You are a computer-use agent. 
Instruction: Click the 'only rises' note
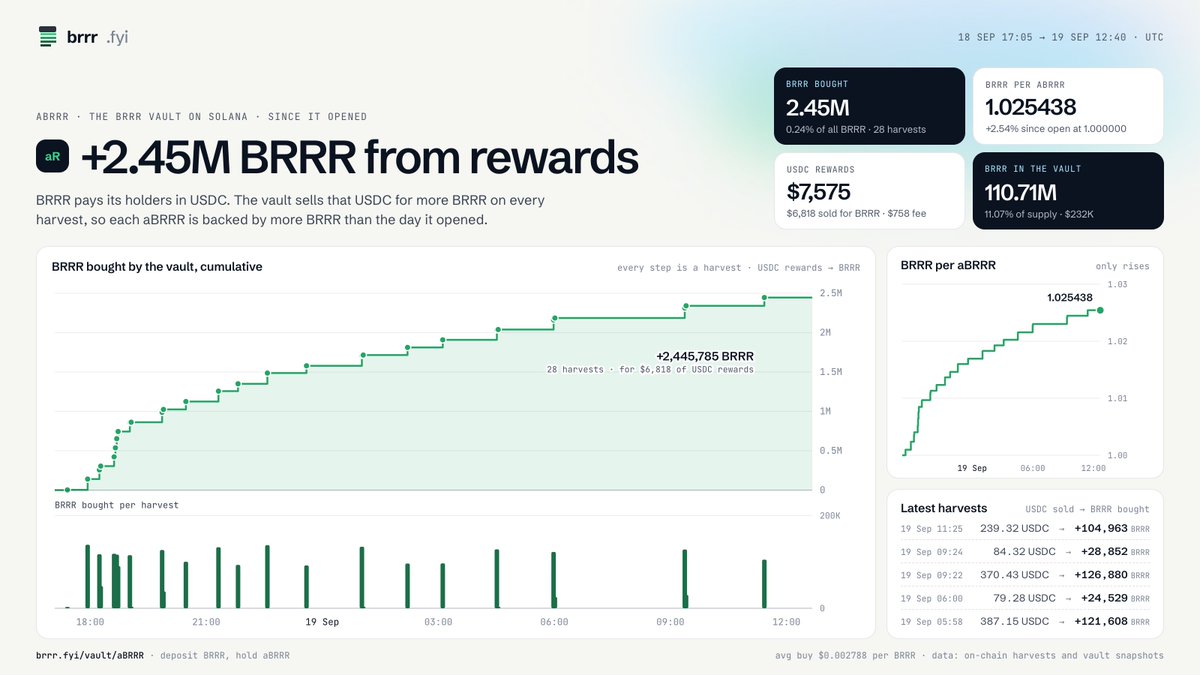pos(1123,267)
